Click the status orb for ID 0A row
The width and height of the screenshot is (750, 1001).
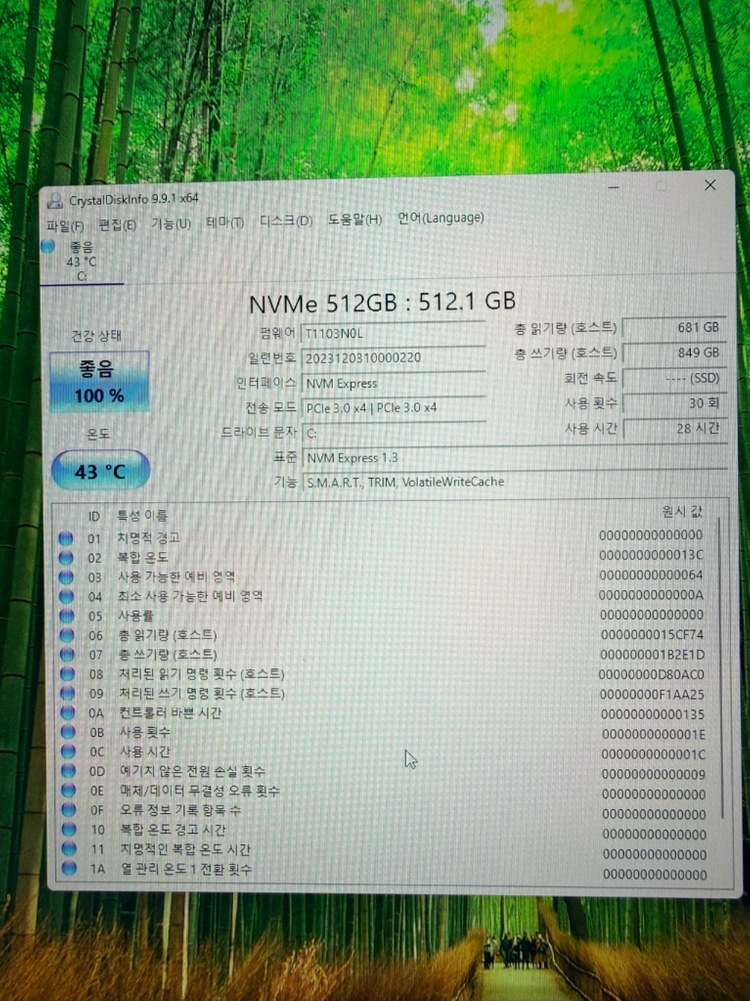[68, 712]
